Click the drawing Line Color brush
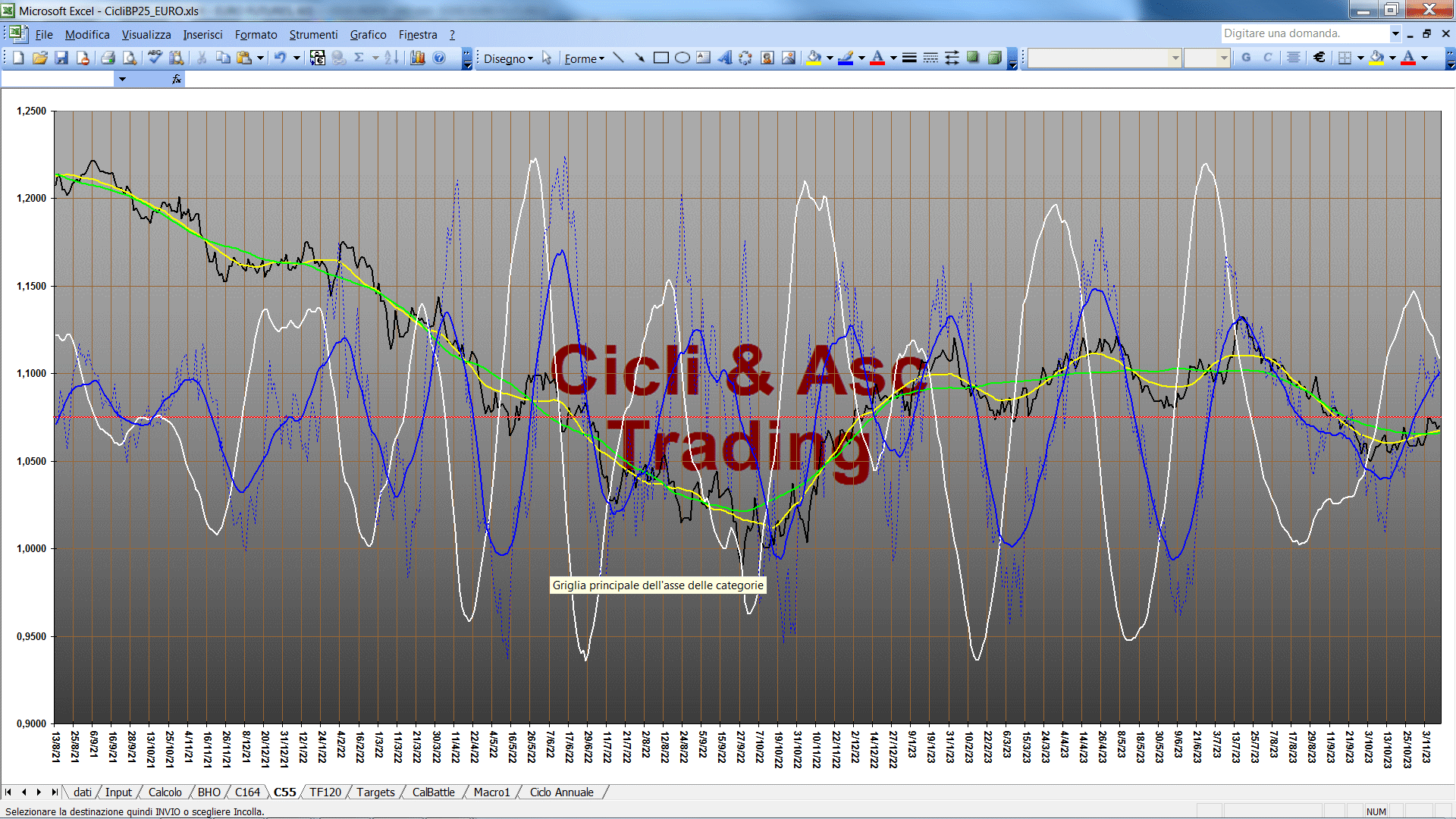Viewport: 1456px width, 819px height. [846, 58]
